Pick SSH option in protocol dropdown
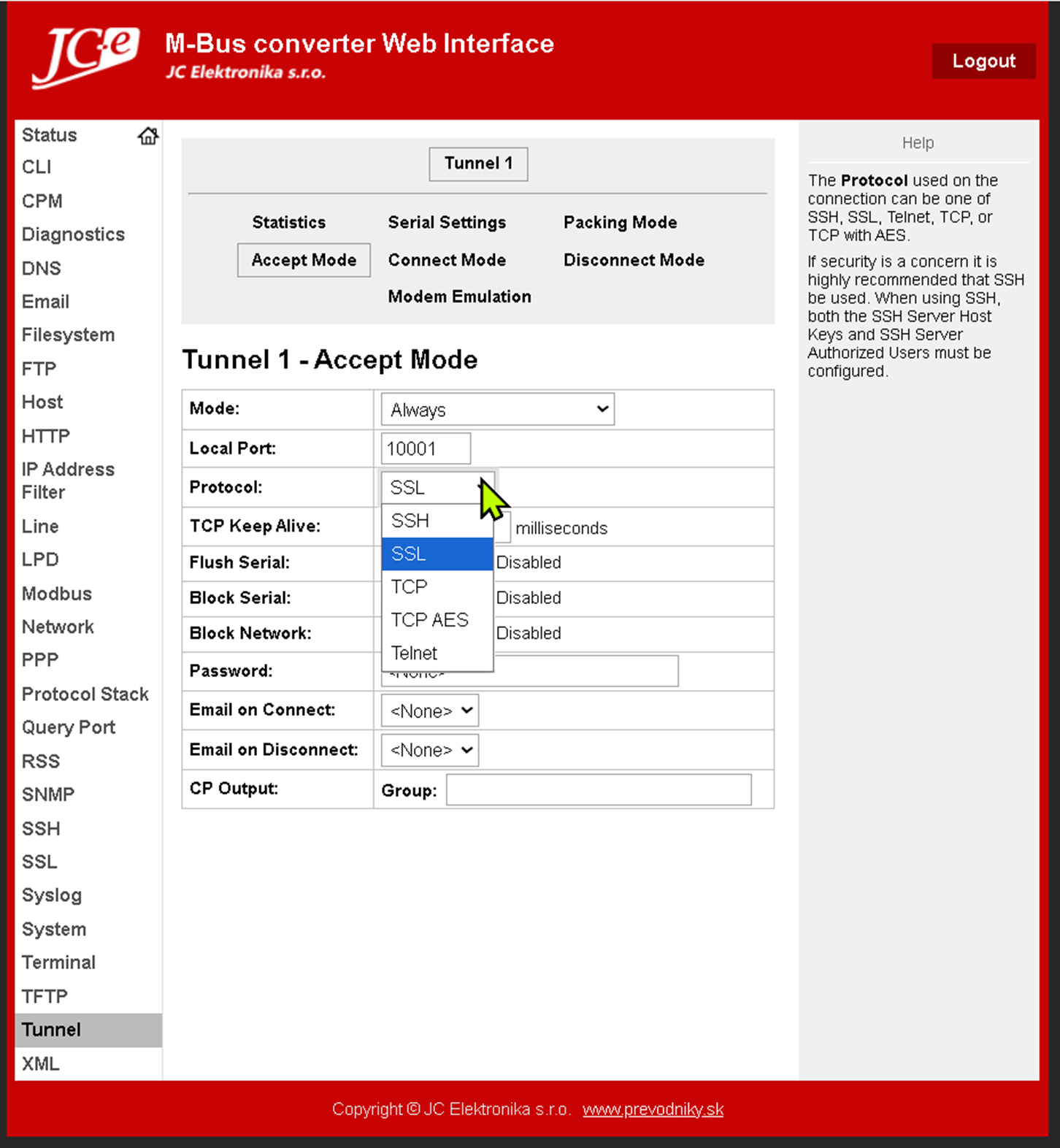The image size is (1060, 1148). point(410,521)
